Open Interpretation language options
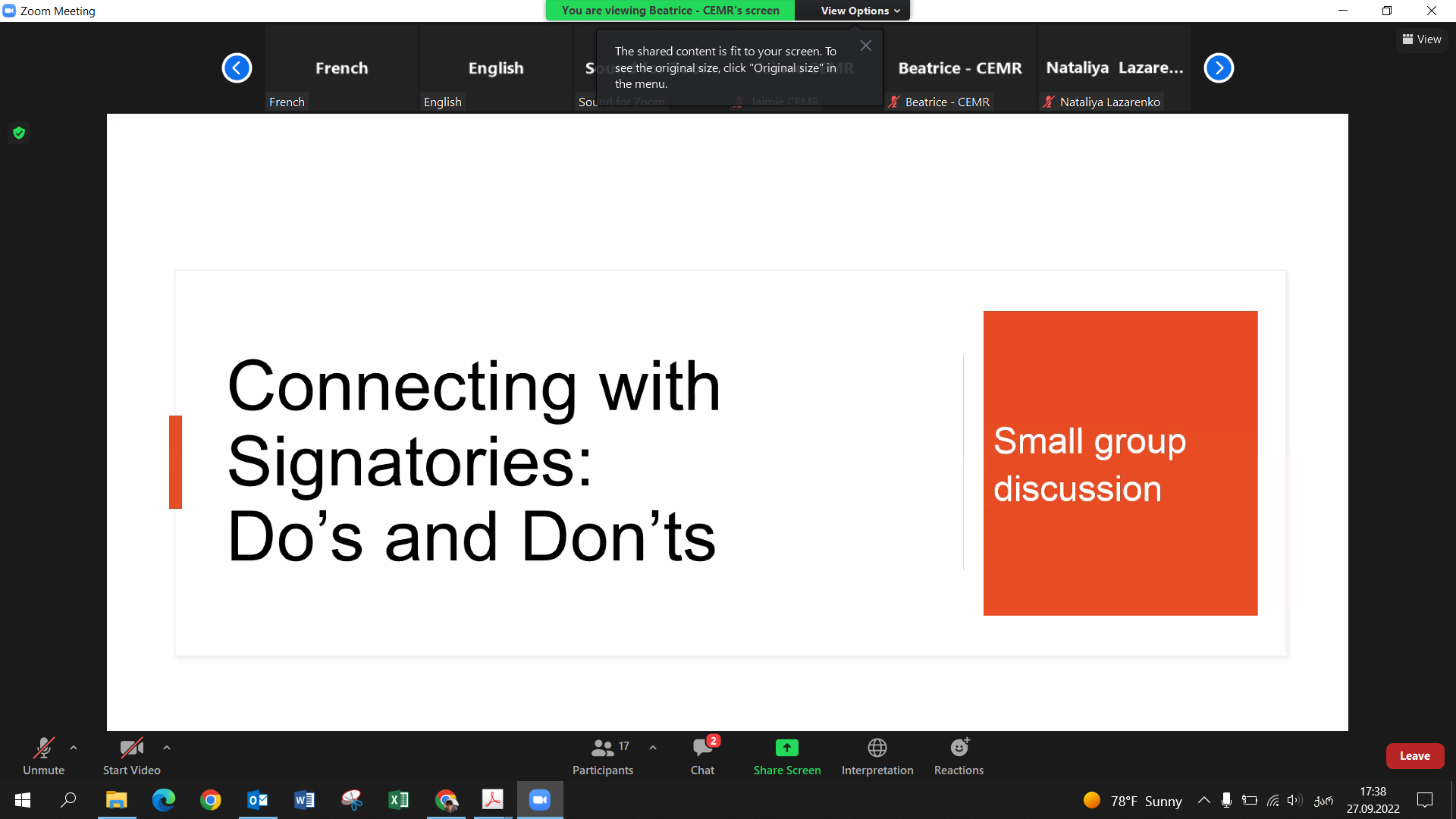This screenshot has height=819, width=1456. point(877,756)
